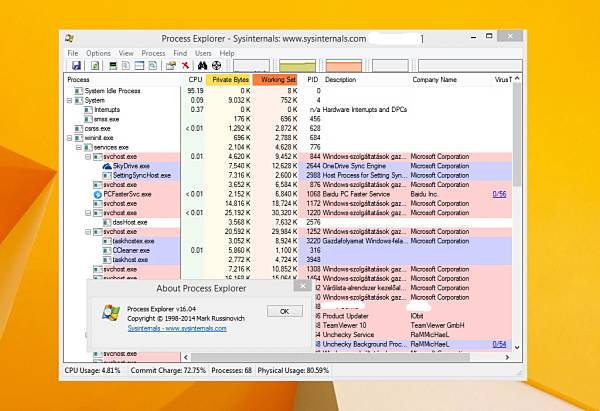Collapse svchost.exe PID 1252 node

pyautogui.click(x=88, y=232)
